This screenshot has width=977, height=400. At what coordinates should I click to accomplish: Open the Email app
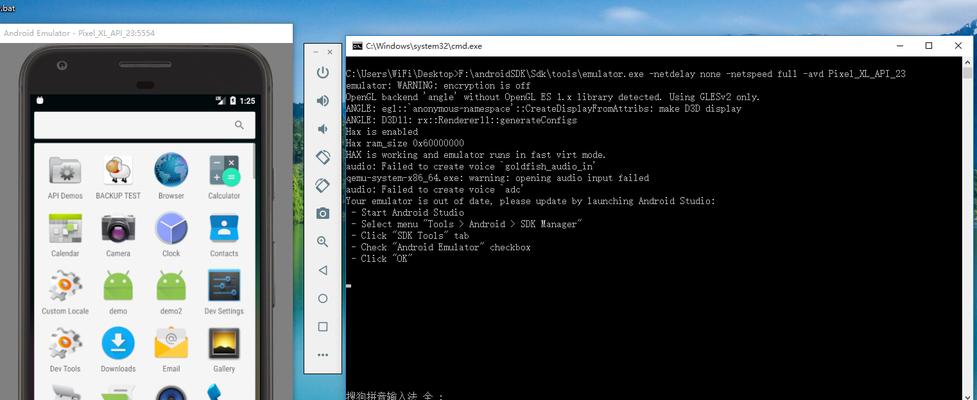pos(171,350)
